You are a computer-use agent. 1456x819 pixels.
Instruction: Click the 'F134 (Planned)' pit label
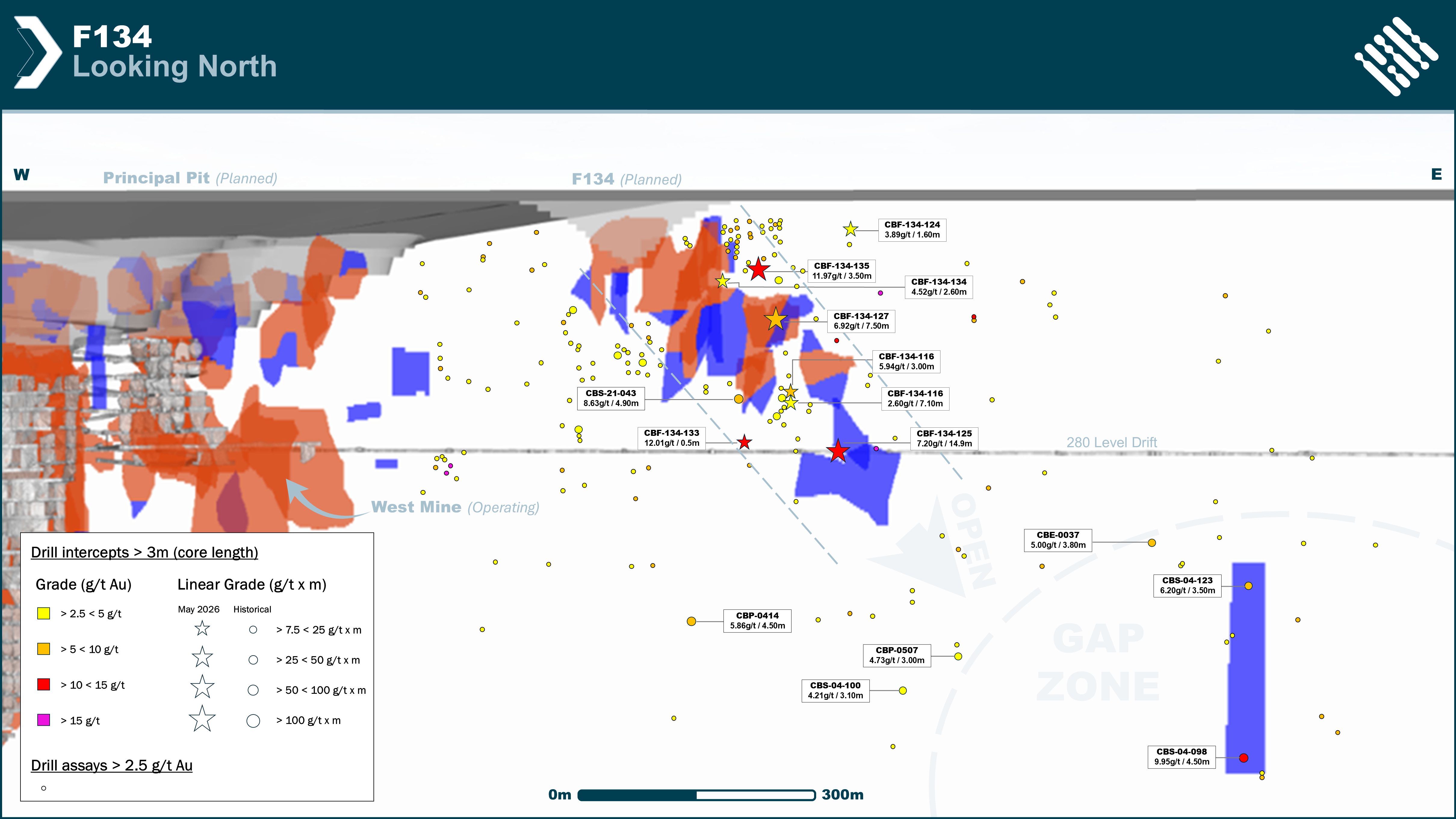point(627,180)
